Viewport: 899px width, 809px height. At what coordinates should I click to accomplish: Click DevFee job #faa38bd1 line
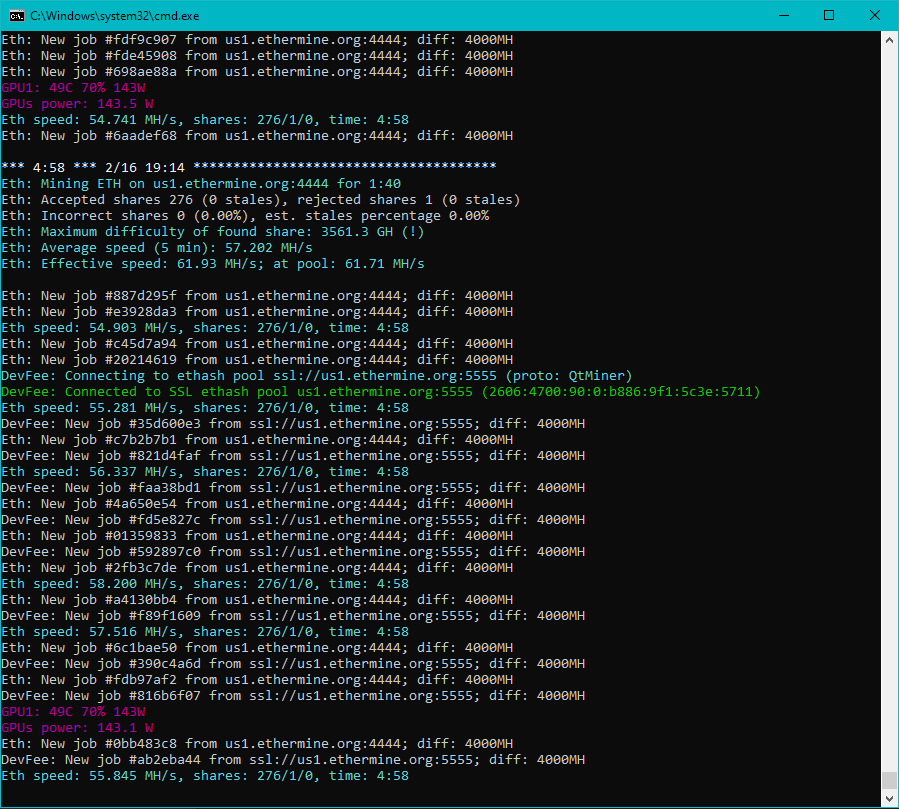[x=293, y=488]
